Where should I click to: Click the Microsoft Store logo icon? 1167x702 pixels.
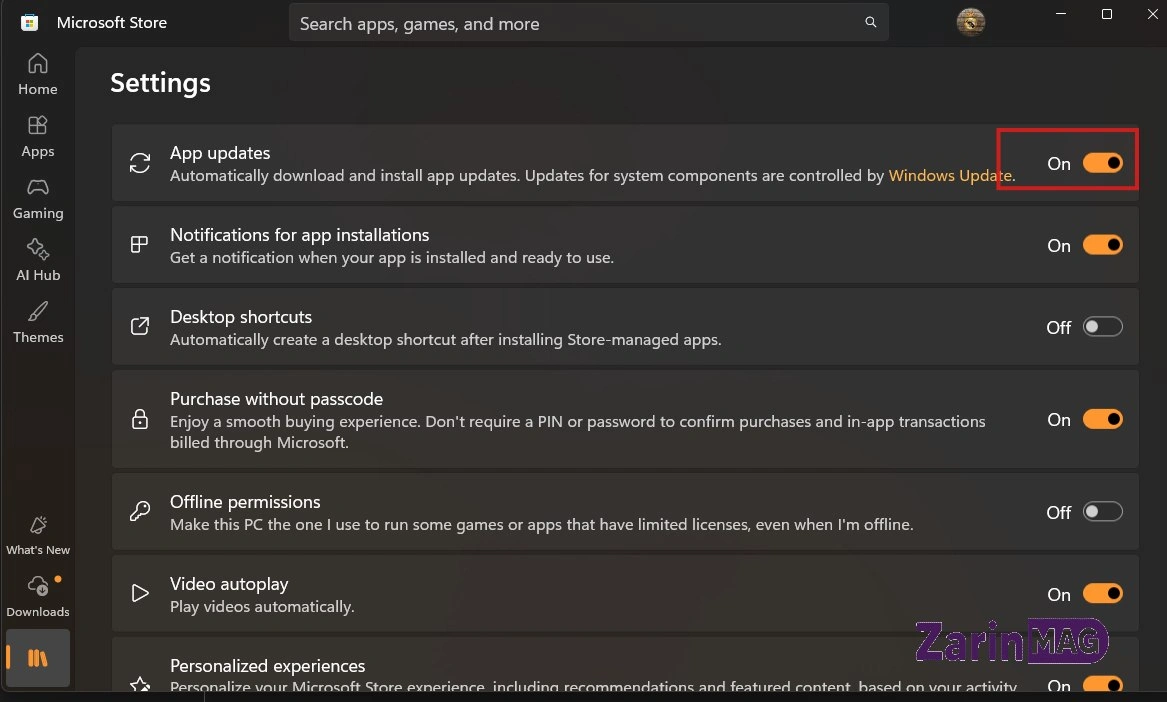(29, 22)
